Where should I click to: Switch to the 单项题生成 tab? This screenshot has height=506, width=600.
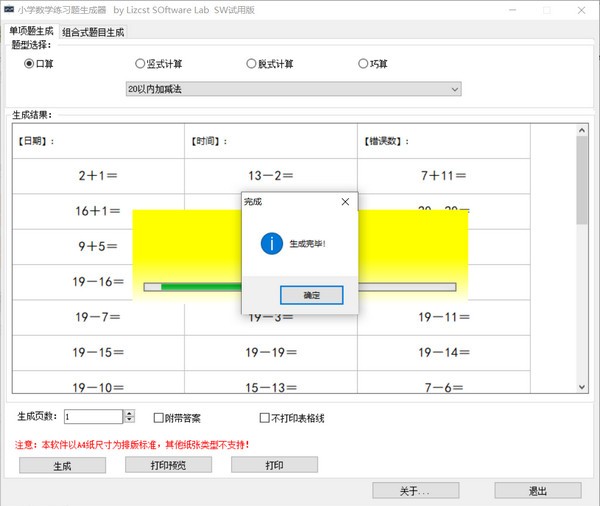[x=31, y=31]
